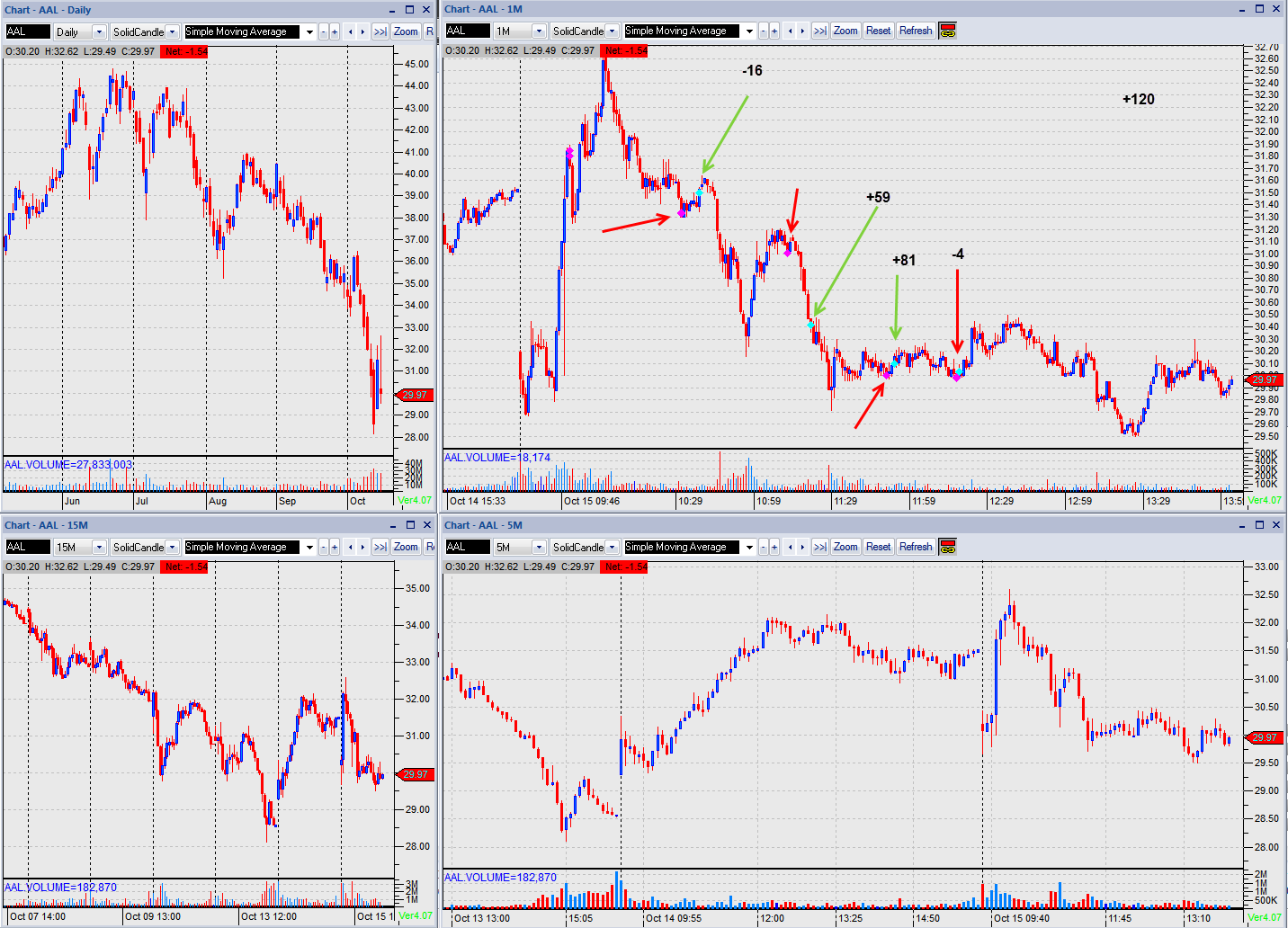Click the Zoom button in the 1M chart
Screen dimensions: 1288x928
(x=845, y=31)
